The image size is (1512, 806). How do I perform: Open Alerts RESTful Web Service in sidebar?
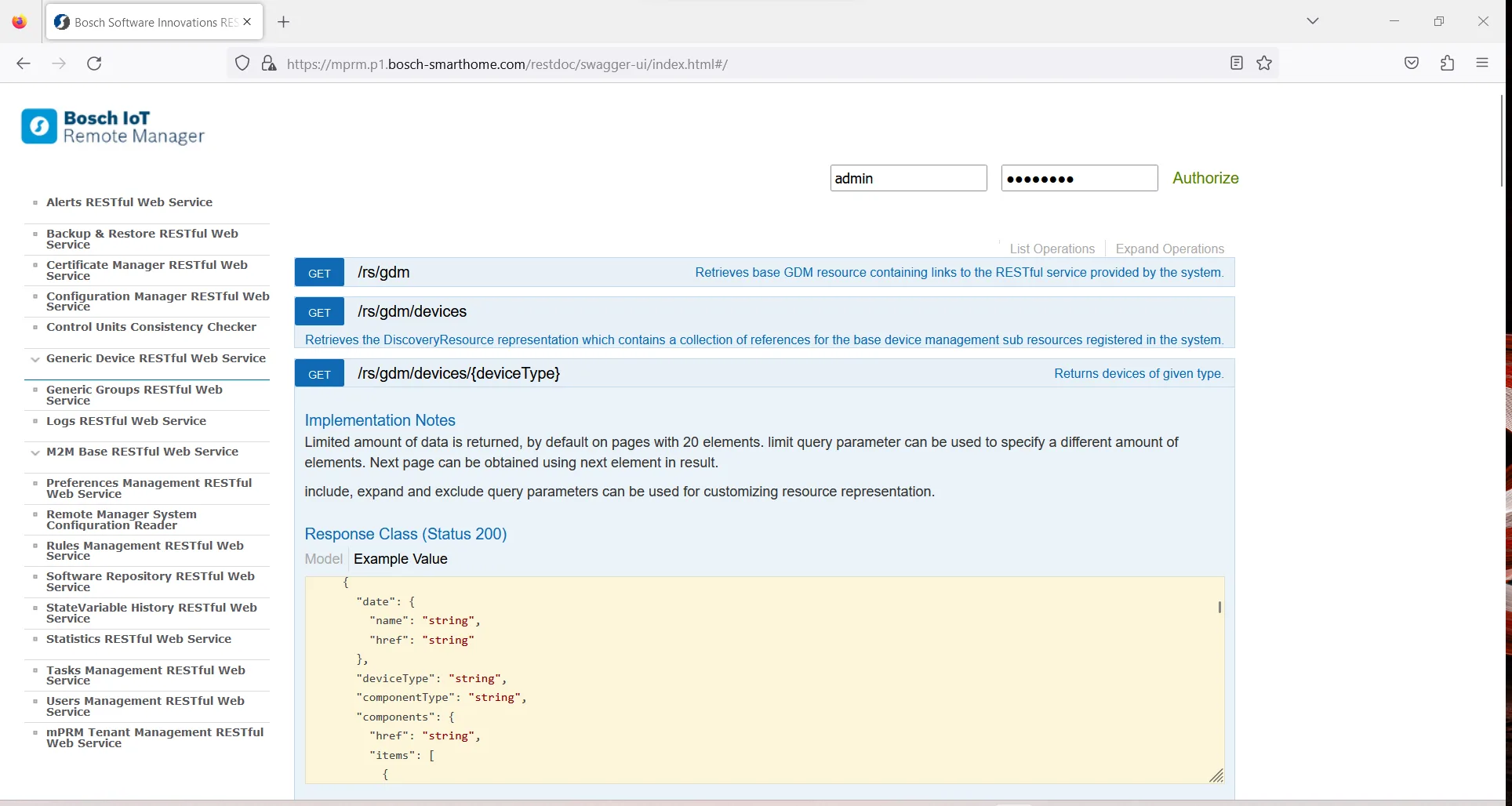coord(129,202)
